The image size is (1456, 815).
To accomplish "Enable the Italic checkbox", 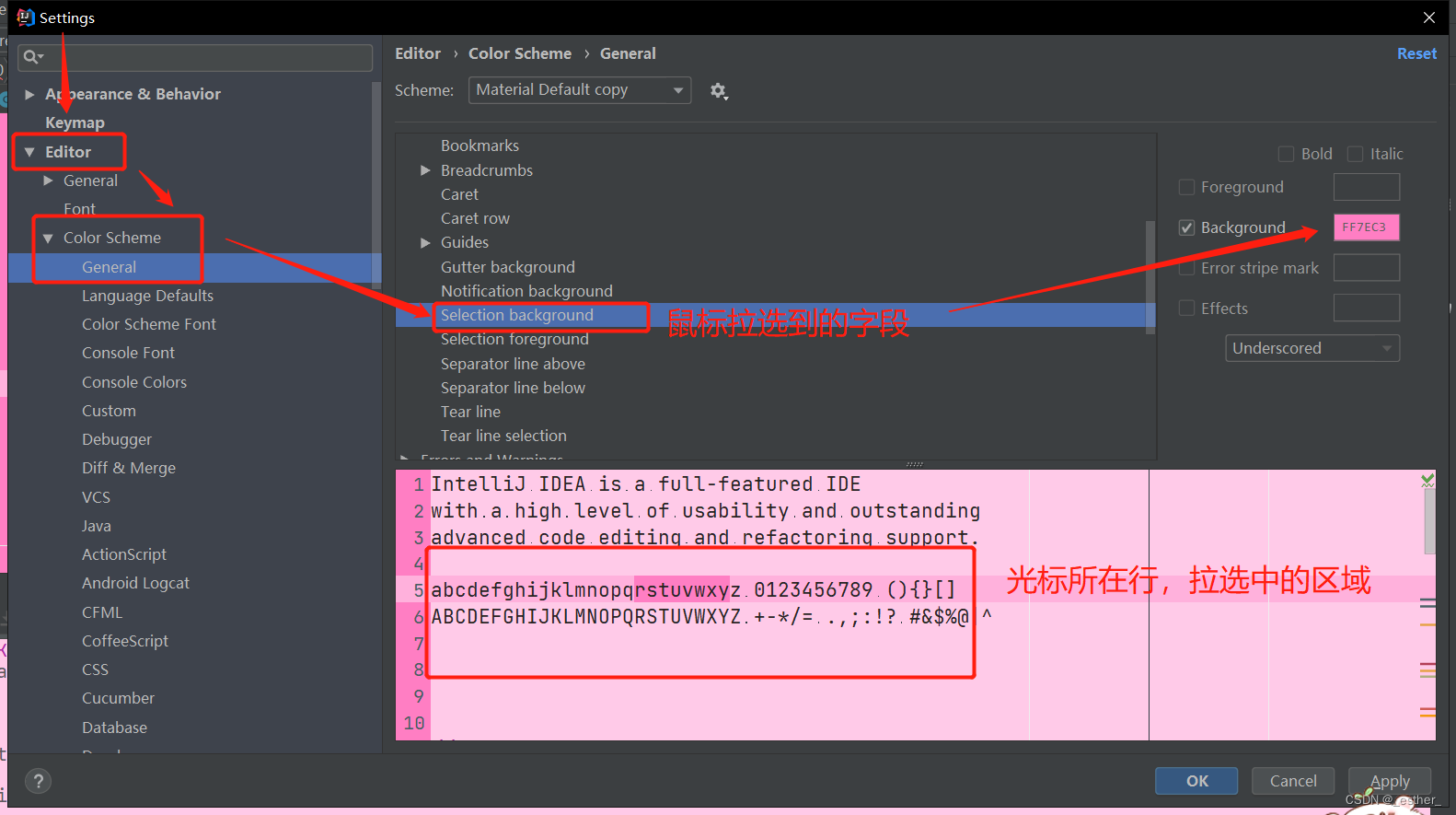I will [x=1355, y=154].
